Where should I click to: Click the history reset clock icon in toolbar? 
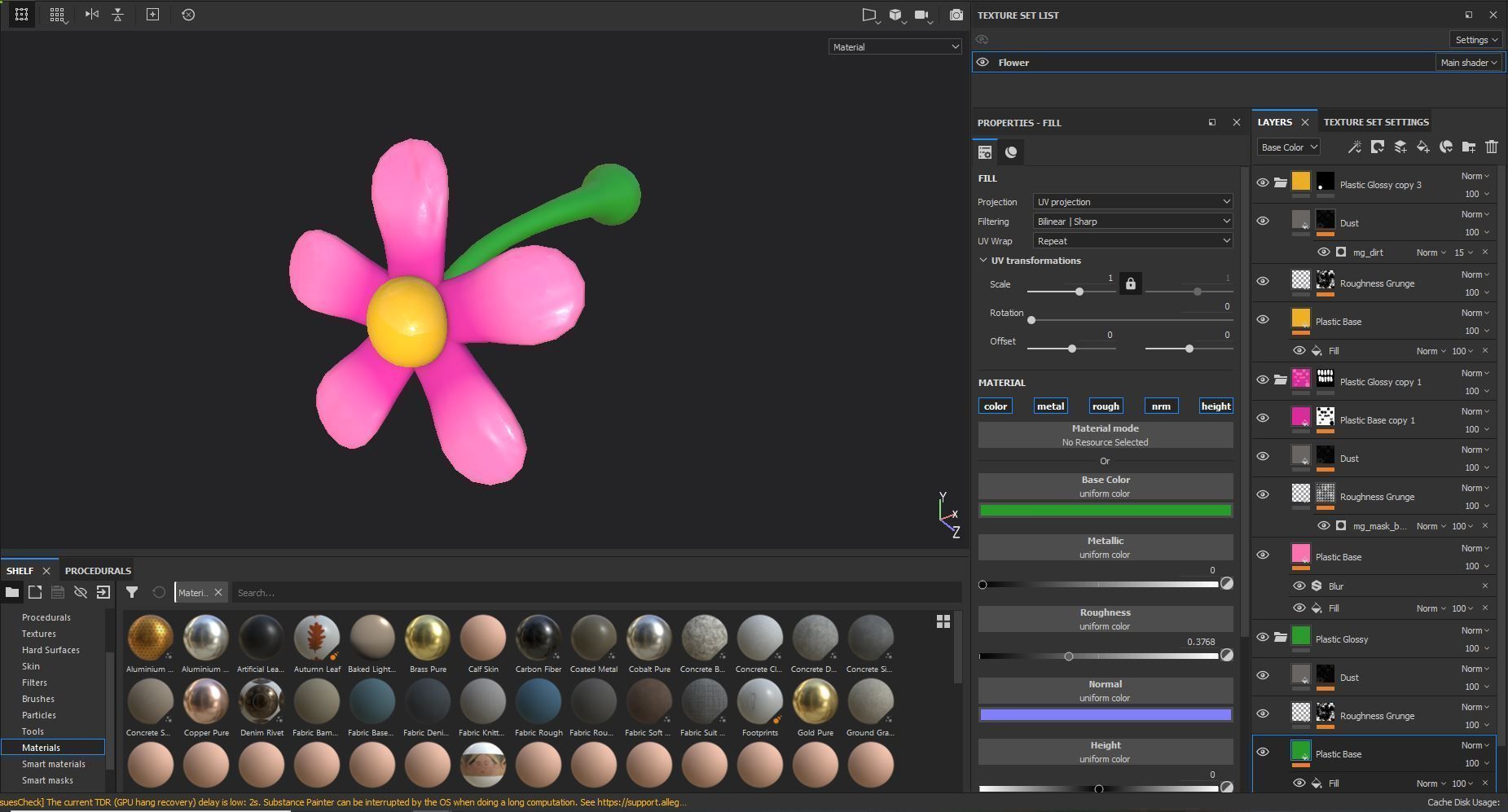click(188, 15)
